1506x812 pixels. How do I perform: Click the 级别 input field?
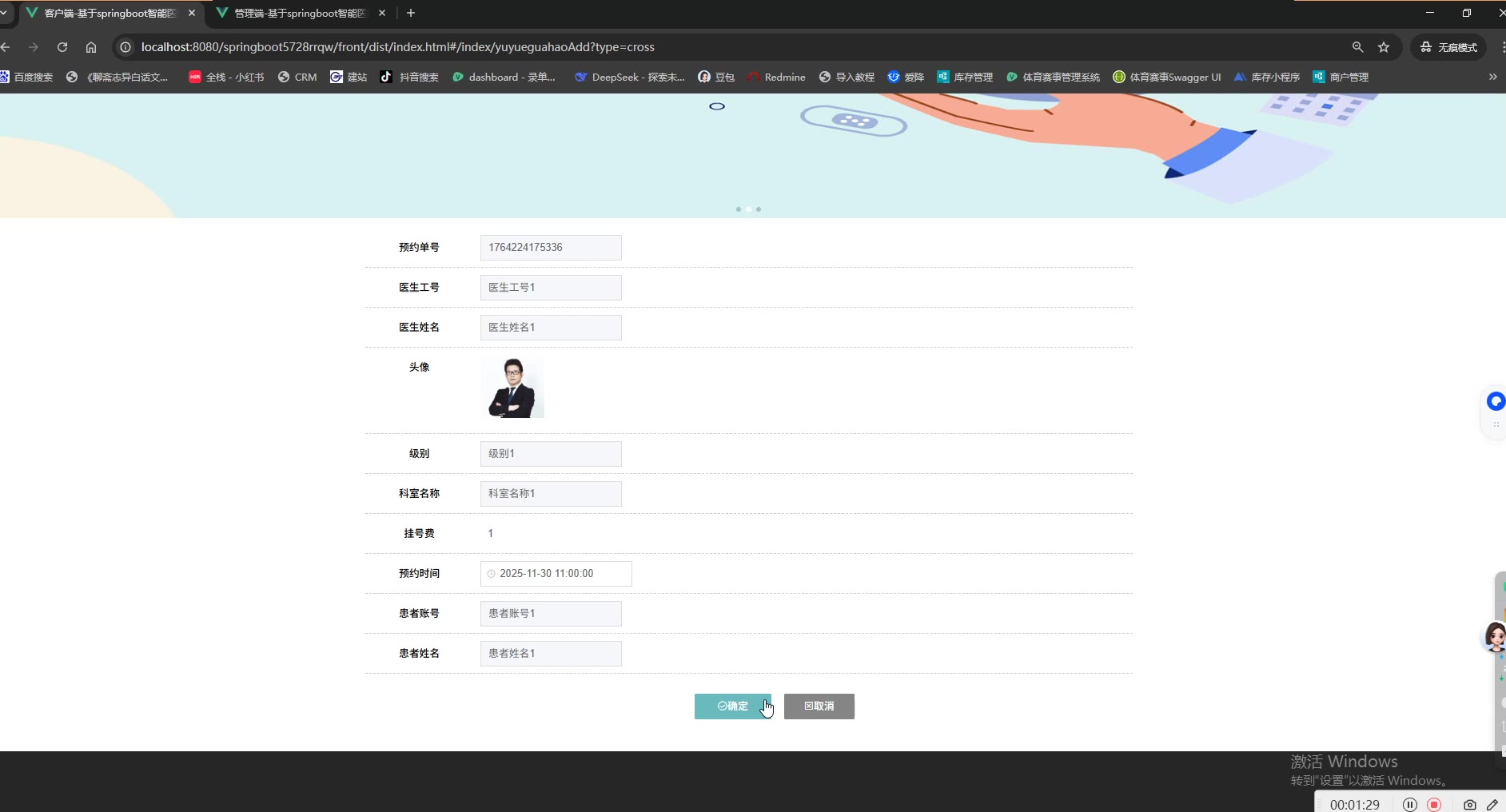pos(551,454)
